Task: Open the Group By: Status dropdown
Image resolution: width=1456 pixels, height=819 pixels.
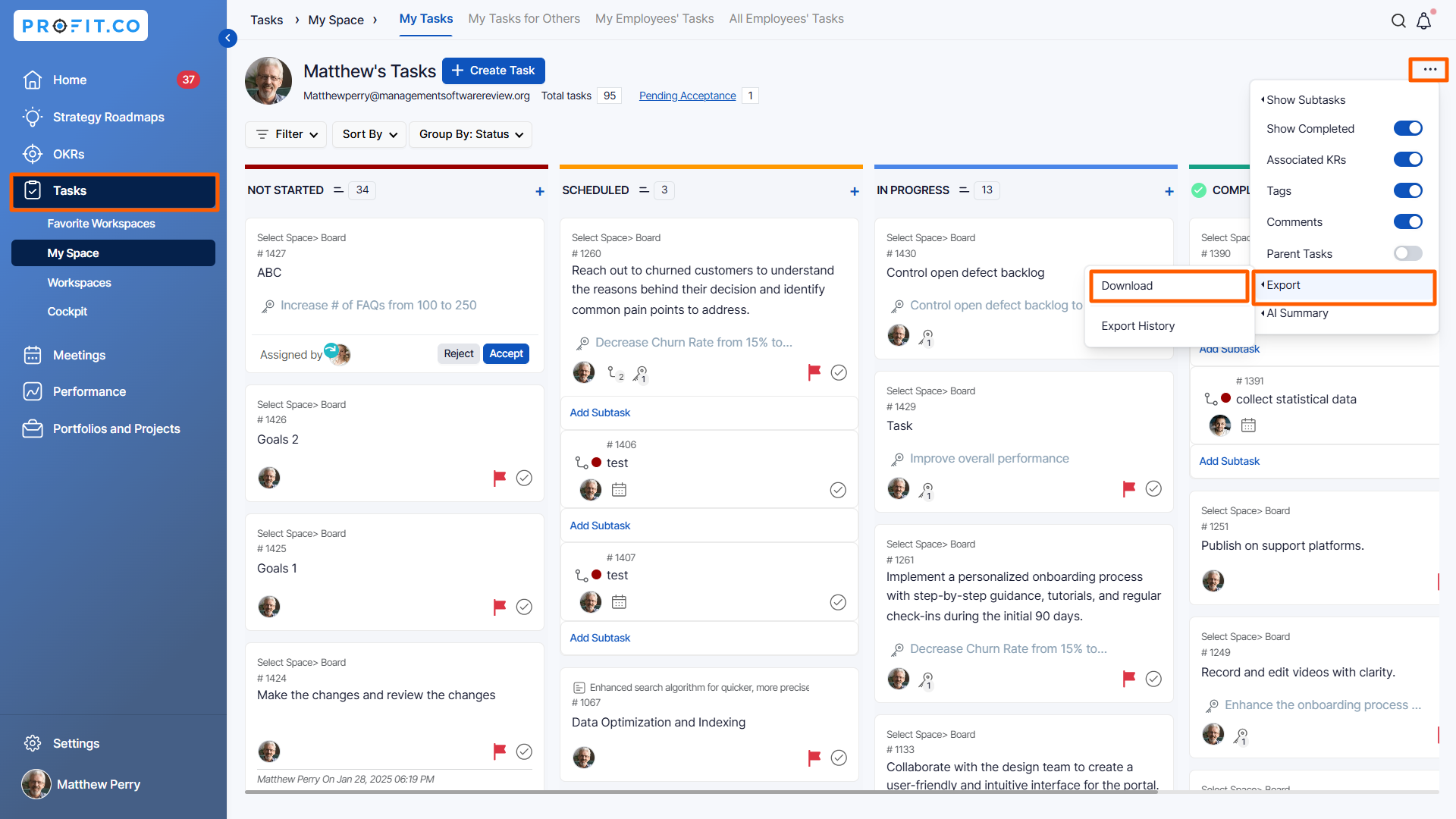Action: 470,134
